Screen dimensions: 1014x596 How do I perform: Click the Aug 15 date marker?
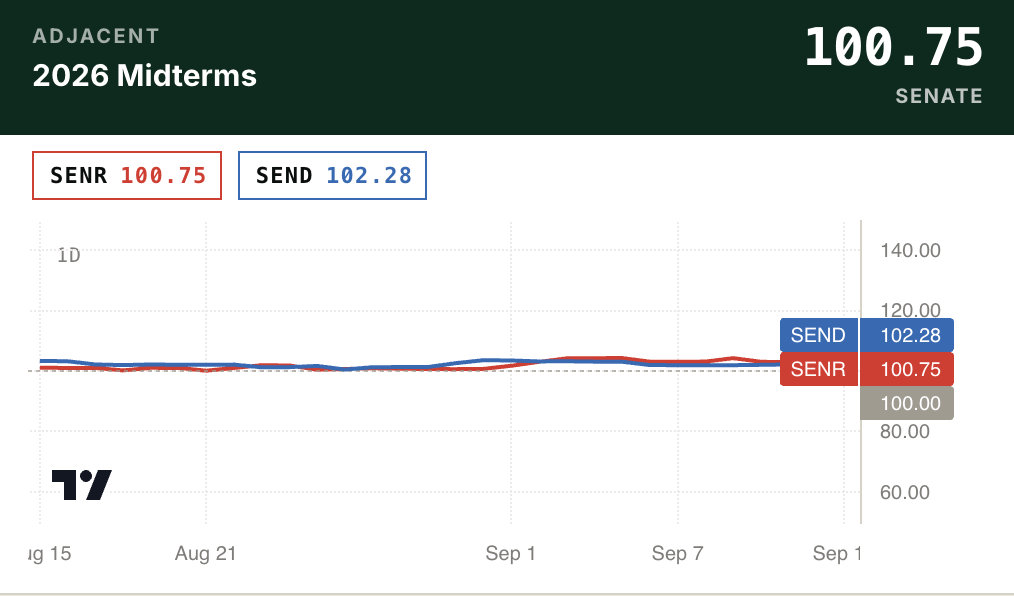tap(50, 553)
